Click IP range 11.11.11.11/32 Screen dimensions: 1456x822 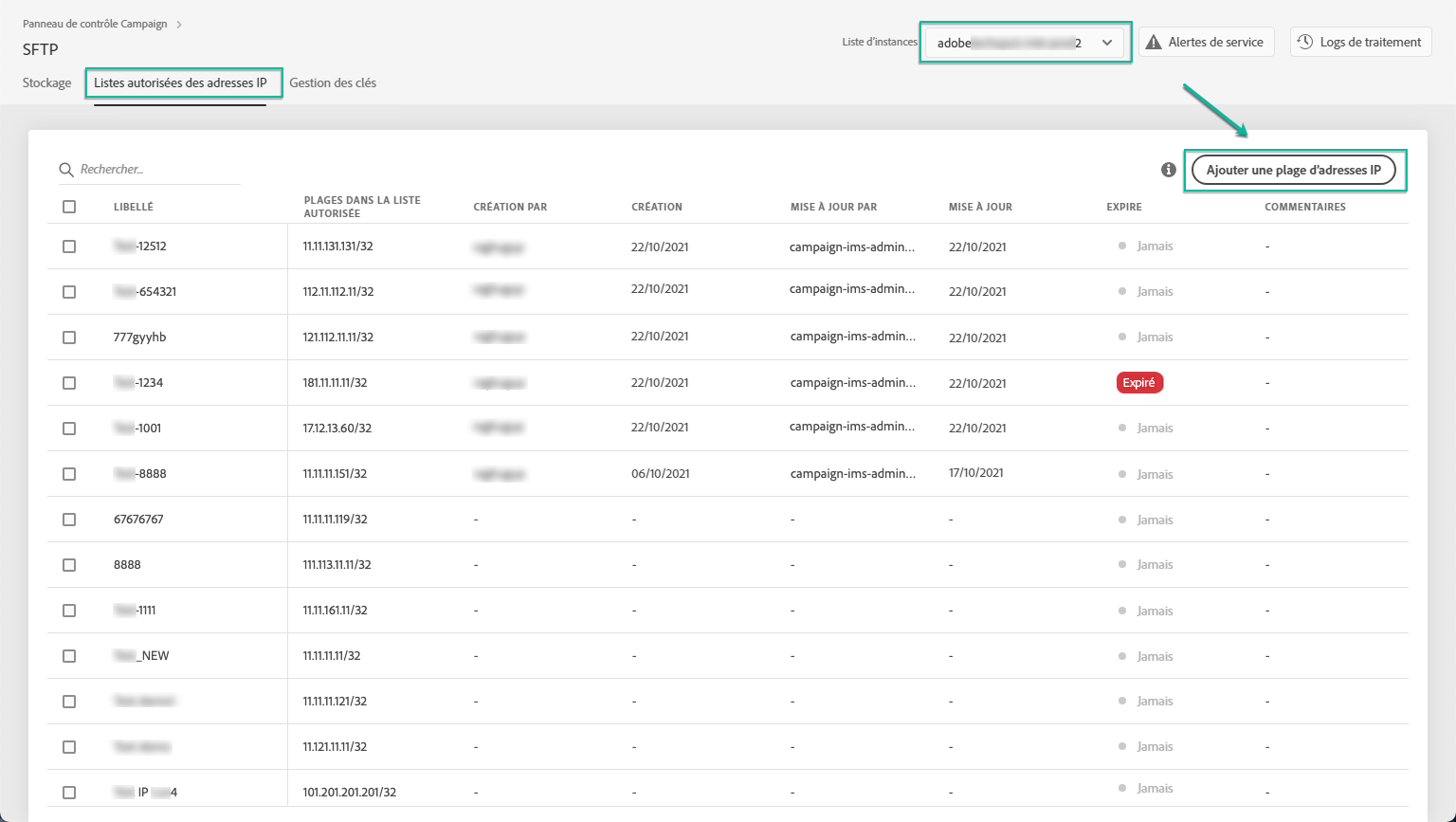tap(332, 656)
